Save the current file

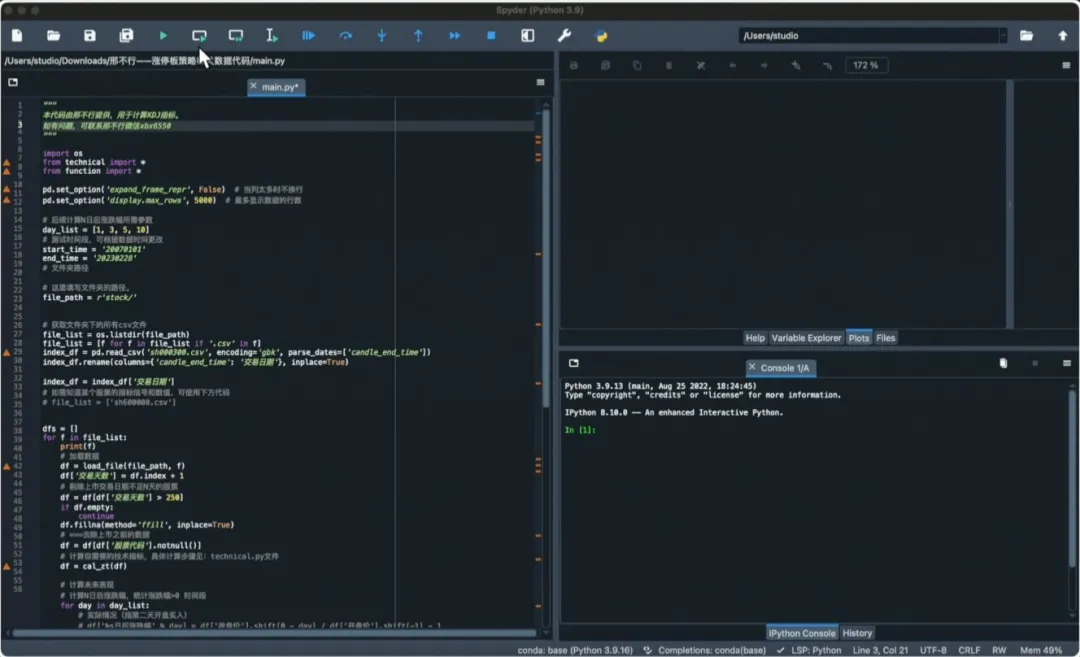90,36
